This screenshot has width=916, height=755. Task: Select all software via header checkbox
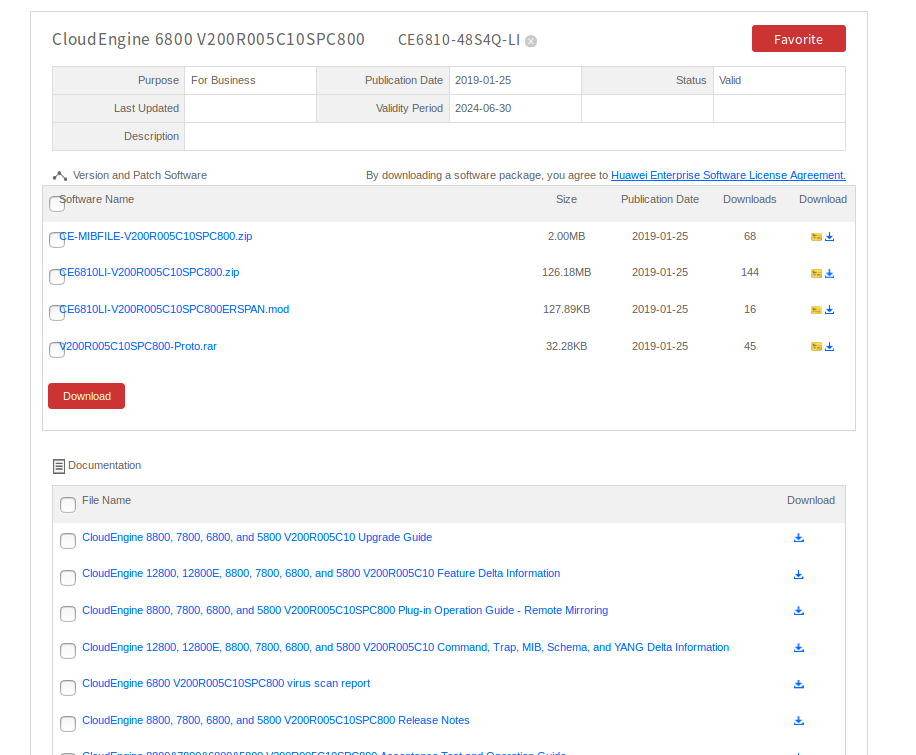tap(57, 204)
